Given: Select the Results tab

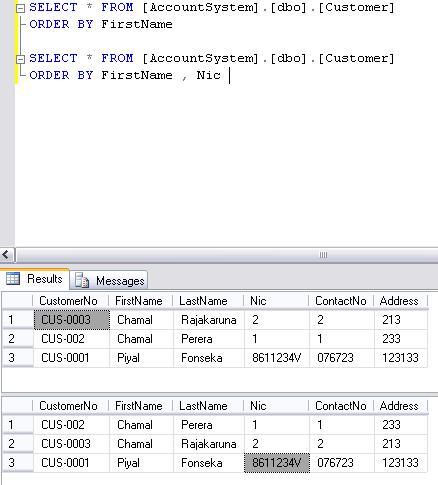Looking at the screenshot, I should pos(35,279).
